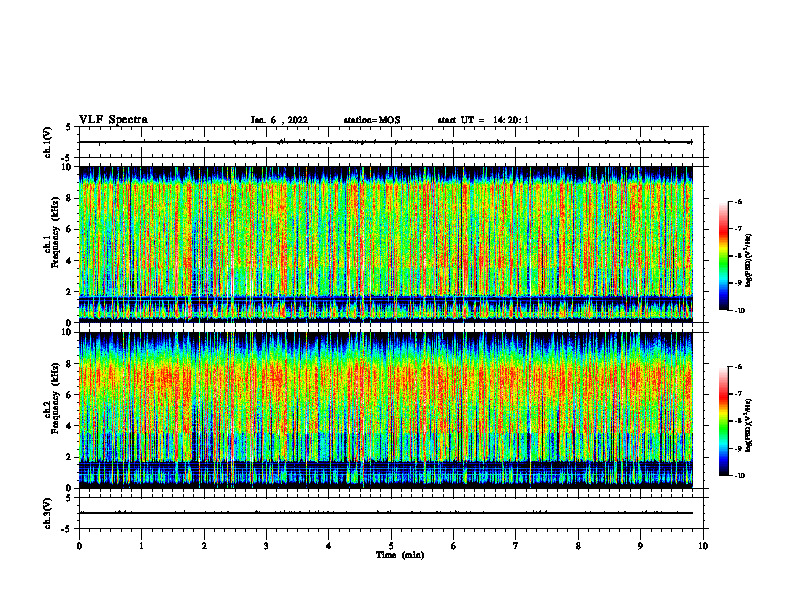
Task: Click the 'ch.3(V)' waveform axis label
Action: [47, 514]
